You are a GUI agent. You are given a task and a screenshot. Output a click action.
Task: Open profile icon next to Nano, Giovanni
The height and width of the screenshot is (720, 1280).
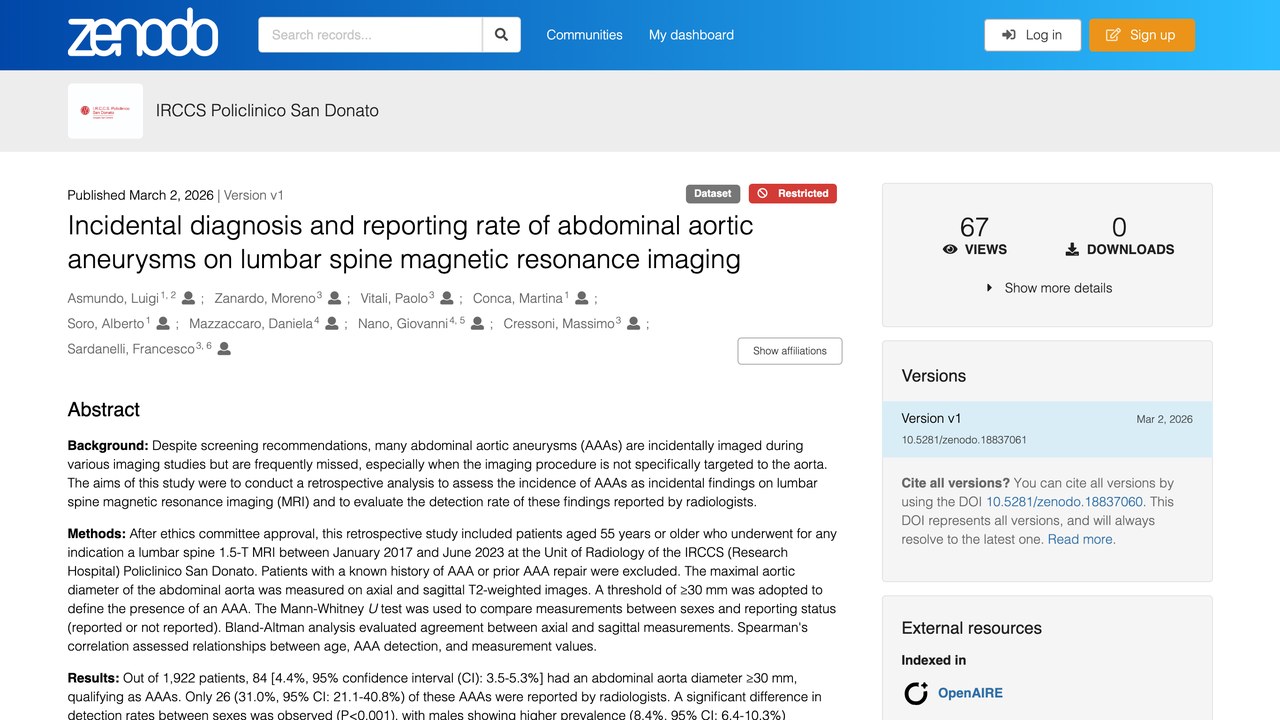pyautogui.click(x=478, y=324)
